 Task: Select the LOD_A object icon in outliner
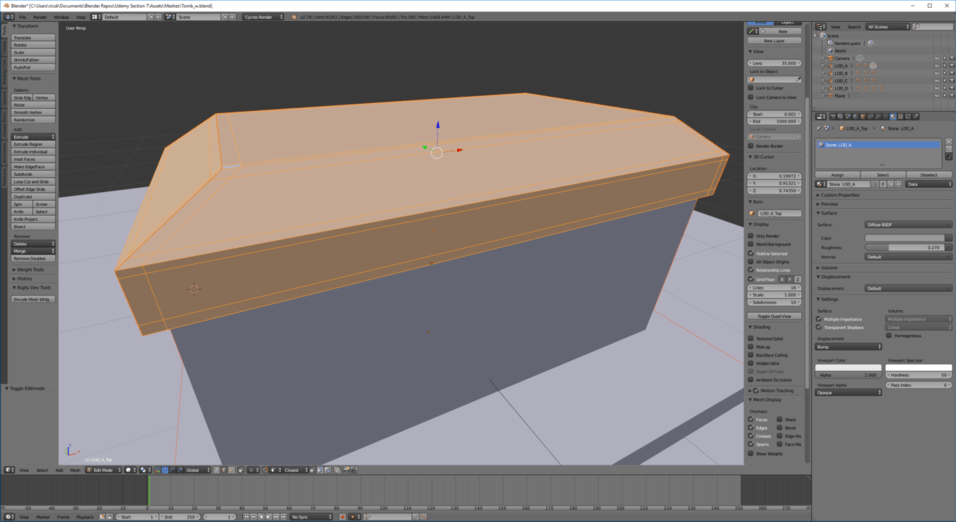(829, 65)
